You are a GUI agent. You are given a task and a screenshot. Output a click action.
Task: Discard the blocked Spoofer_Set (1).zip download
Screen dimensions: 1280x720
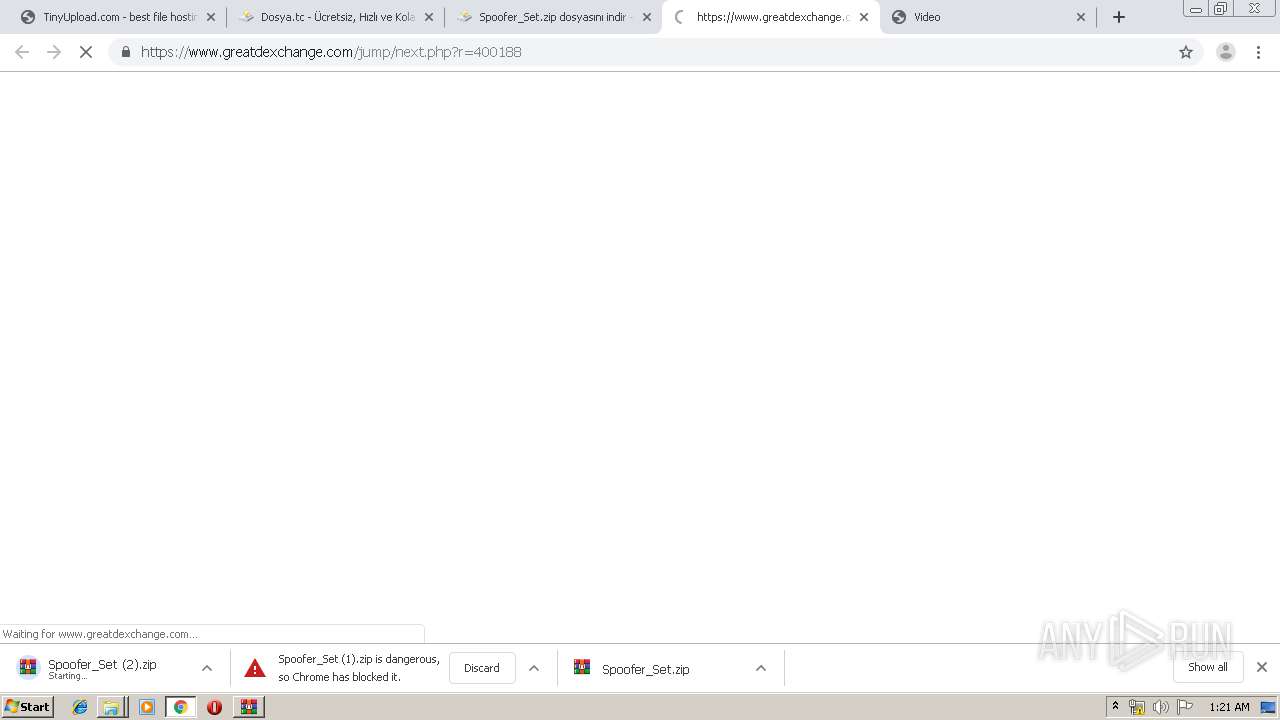482,668
